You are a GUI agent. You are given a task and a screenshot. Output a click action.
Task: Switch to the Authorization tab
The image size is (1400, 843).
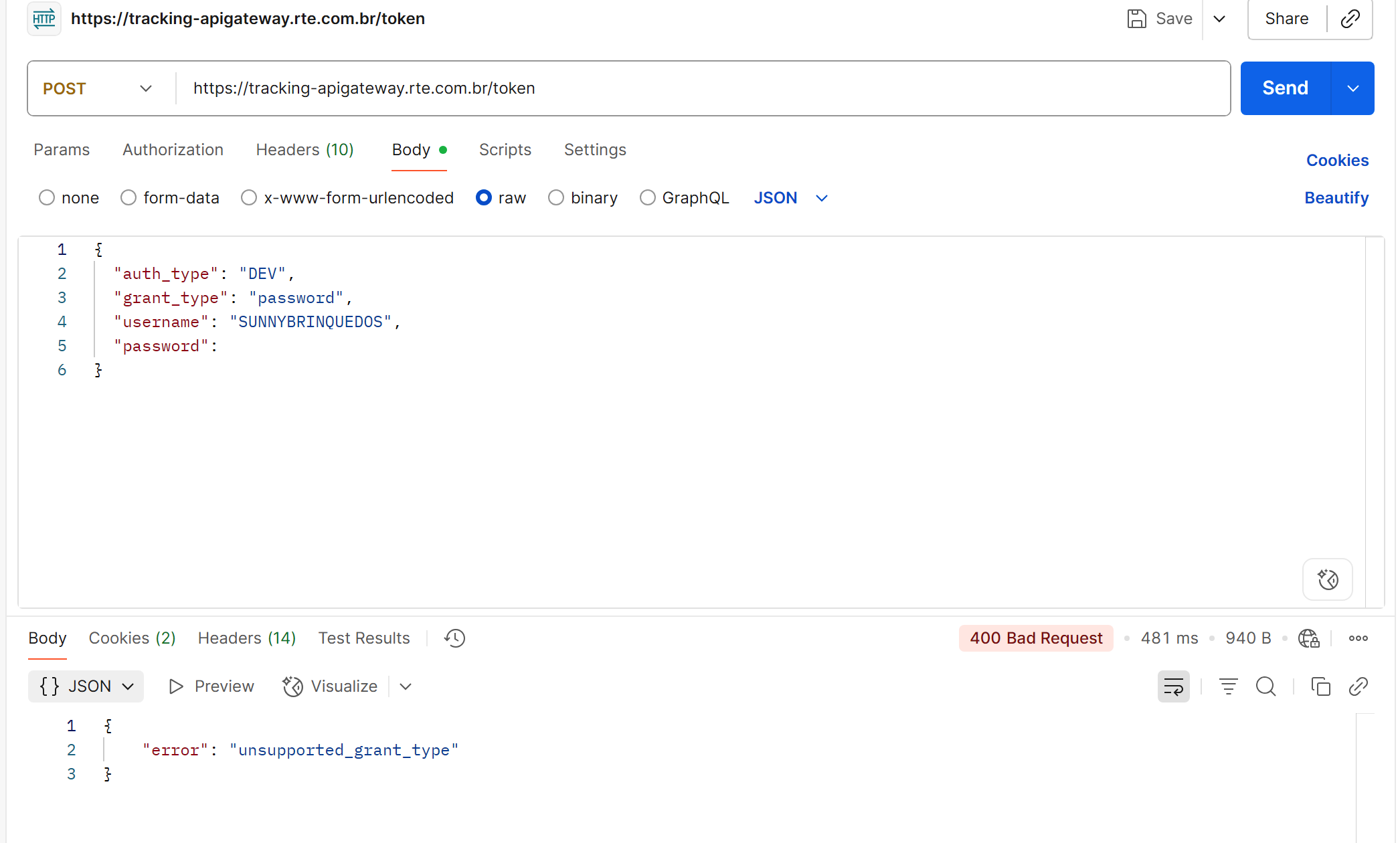[173, 150]
